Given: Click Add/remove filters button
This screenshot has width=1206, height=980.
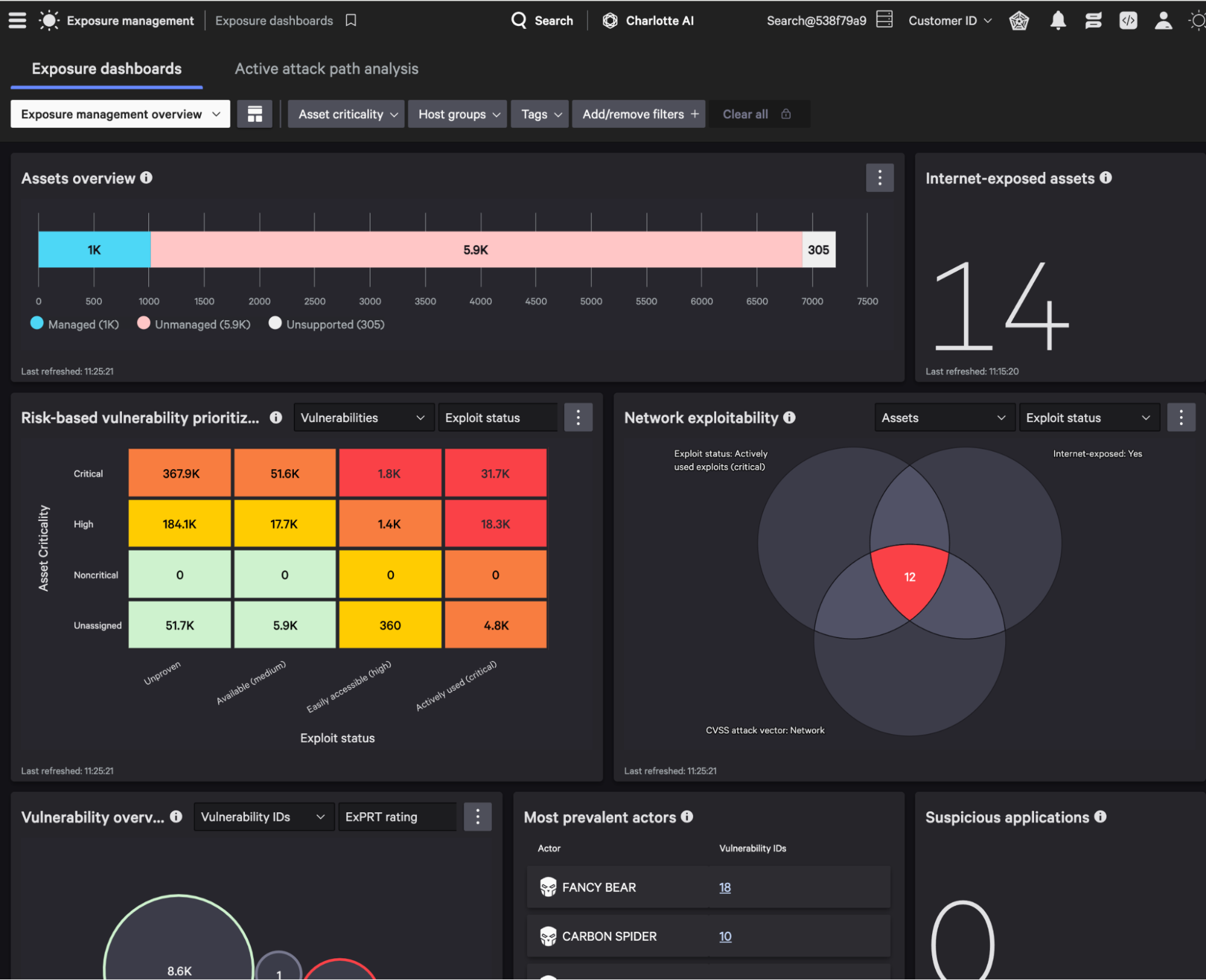Looking at the screenshot, I should point(639,114).
